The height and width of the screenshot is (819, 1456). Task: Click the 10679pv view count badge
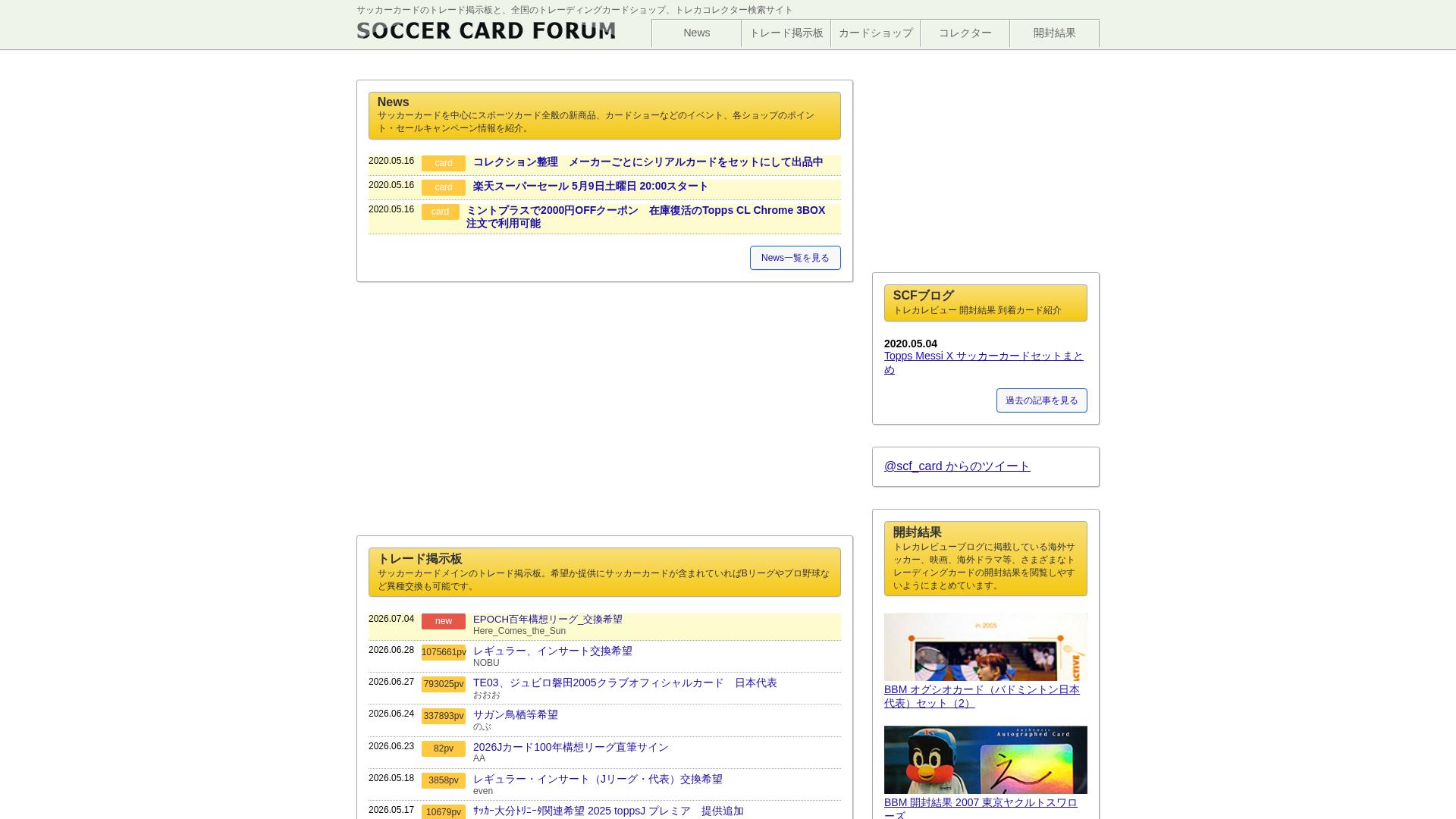tap(444, 812)
